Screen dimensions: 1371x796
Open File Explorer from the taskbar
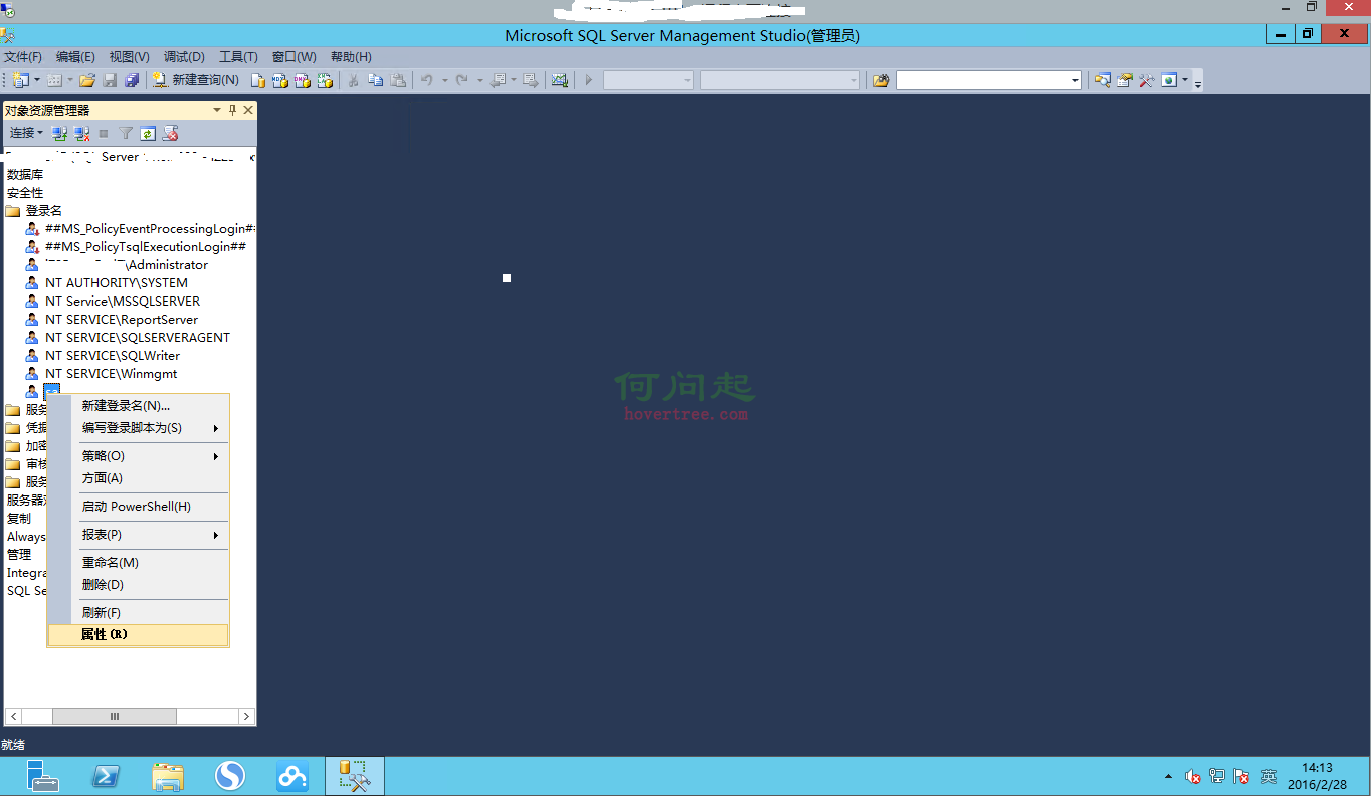[x=168, y=776]
